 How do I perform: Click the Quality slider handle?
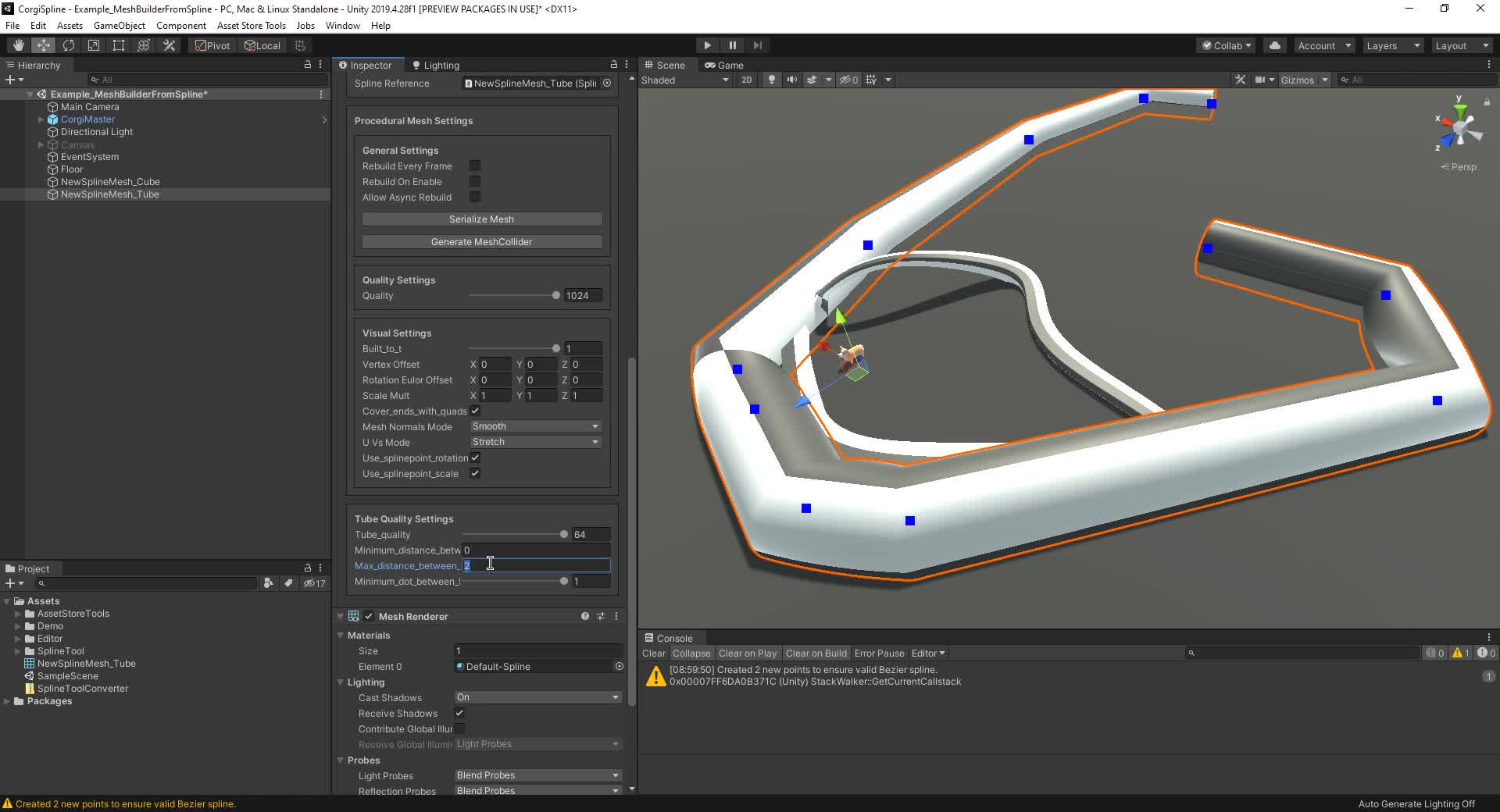555,295
